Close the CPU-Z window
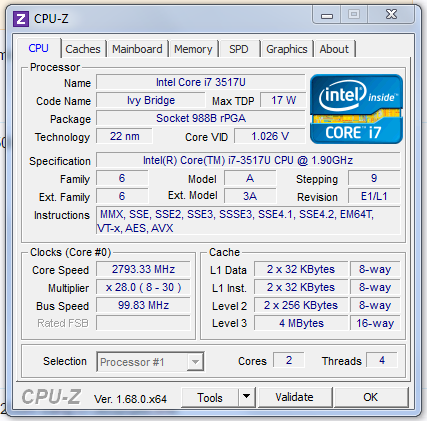The width and height of the screenshot is (427, 421). (391, 15)
